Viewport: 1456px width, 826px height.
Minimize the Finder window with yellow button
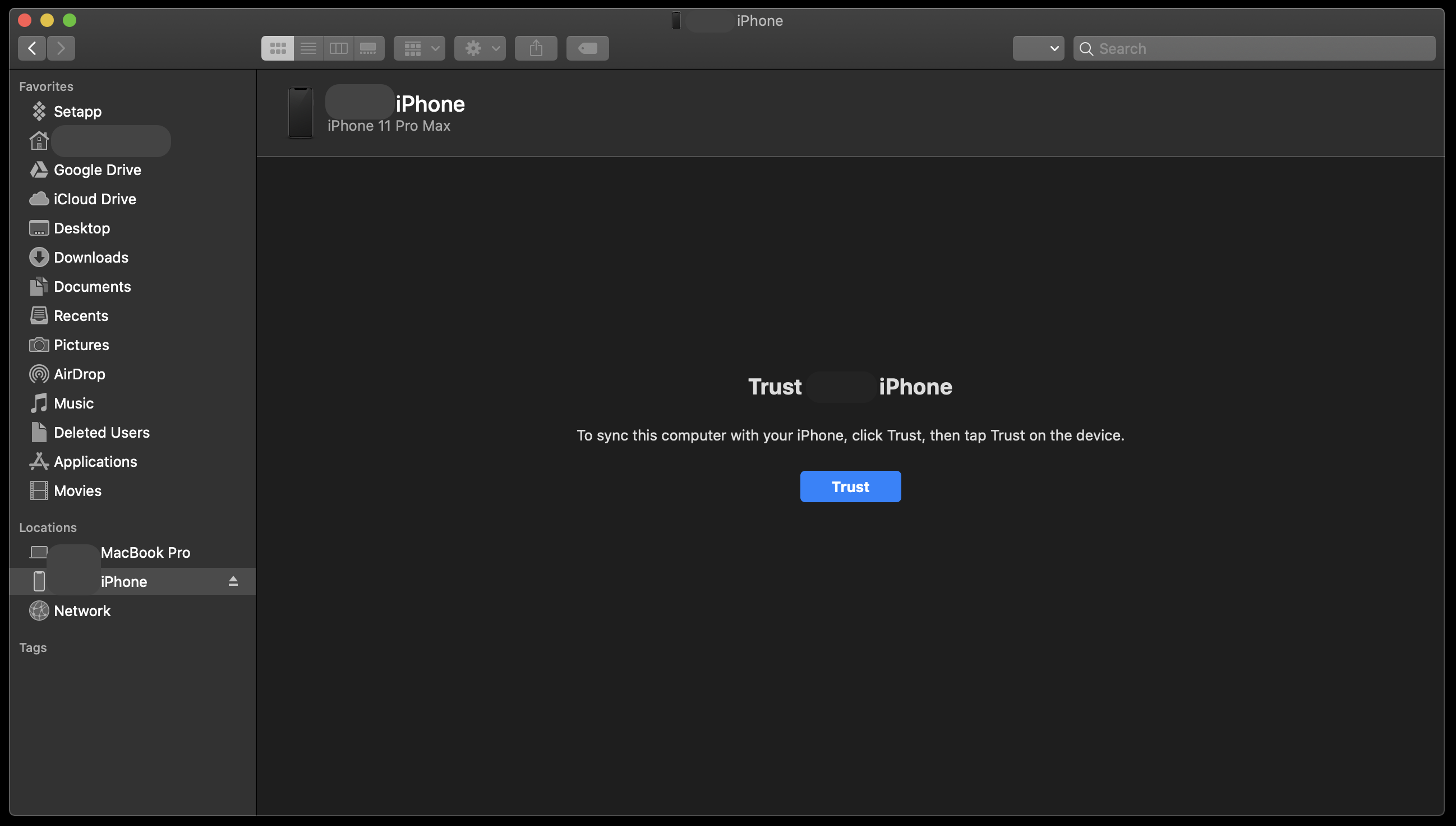47,20
